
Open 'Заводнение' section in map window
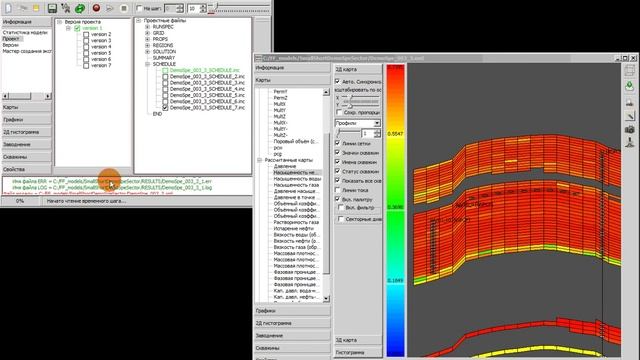pyautogui.click(x=292, y=336)
